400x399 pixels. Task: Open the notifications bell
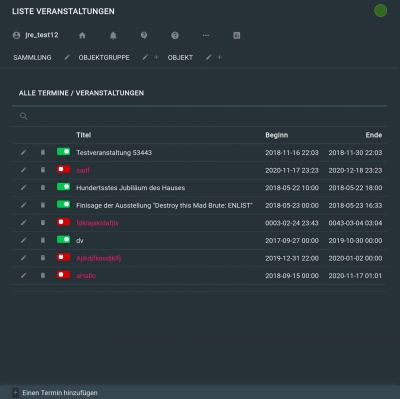(113, 35)
